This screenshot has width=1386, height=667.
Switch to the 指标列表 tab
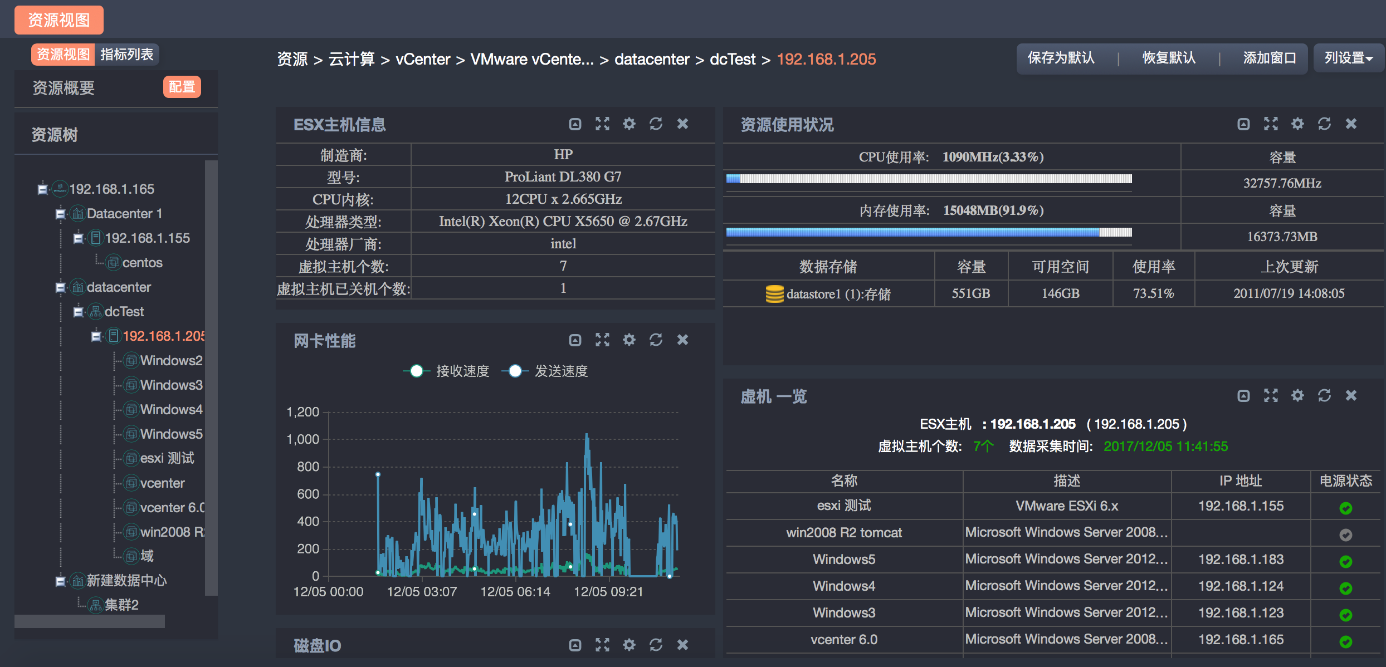[127, 55]
